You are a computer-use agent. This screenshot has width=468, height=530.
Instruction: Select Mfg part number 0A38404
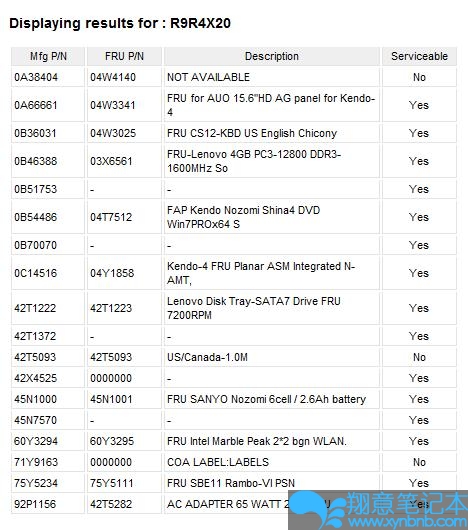(x=36, y=77)
